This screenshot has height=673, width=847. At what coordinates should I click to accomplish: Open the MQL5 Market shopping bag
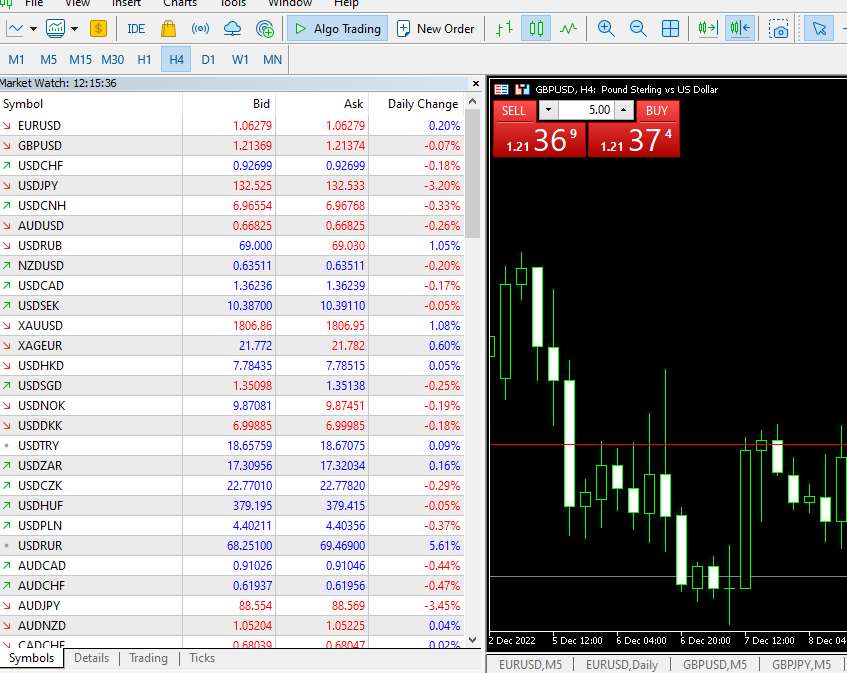(x=169, y=29)
